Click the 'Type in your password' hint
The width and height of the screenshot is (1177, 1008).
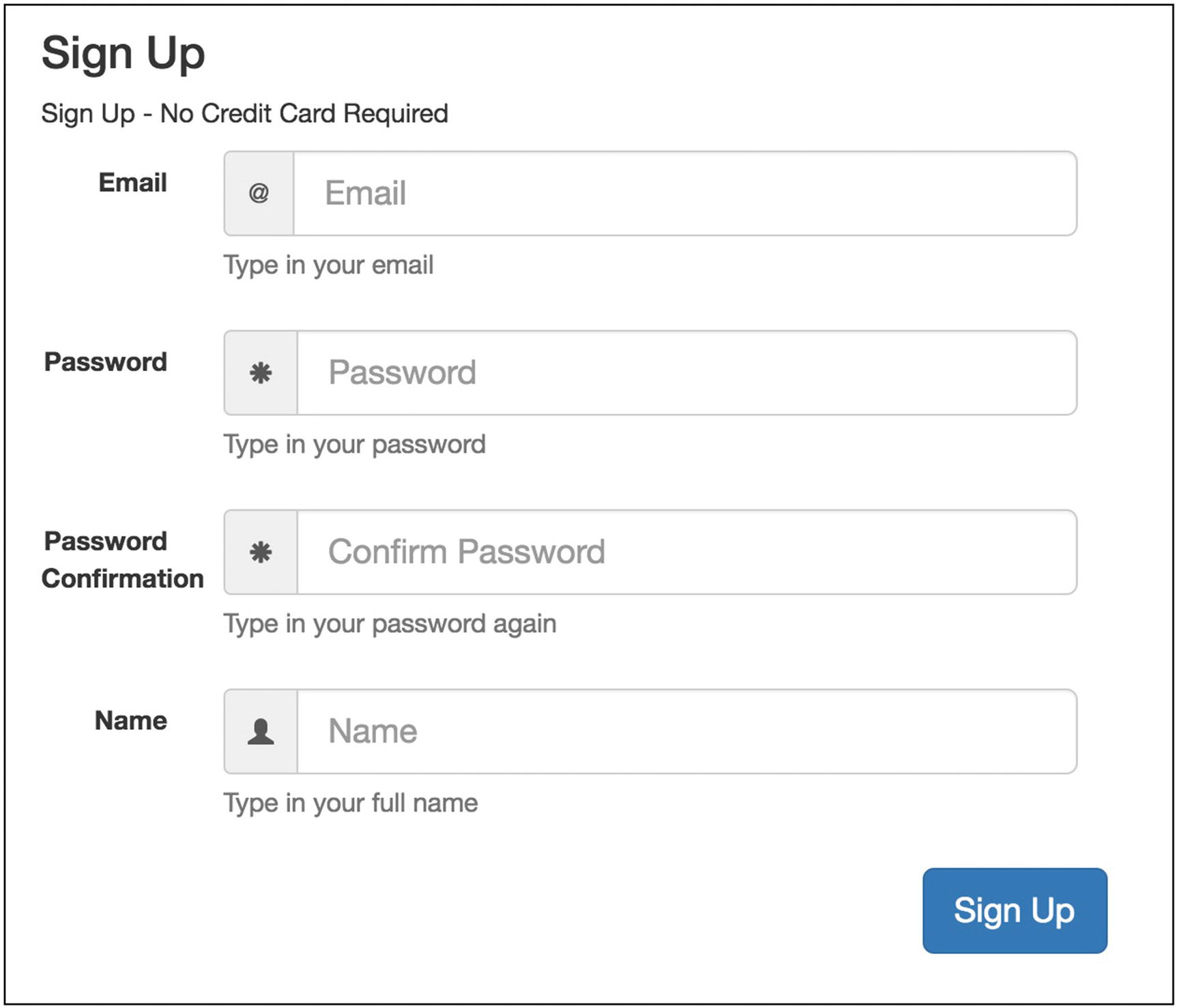pyautogui.click(x=354, y=445)
